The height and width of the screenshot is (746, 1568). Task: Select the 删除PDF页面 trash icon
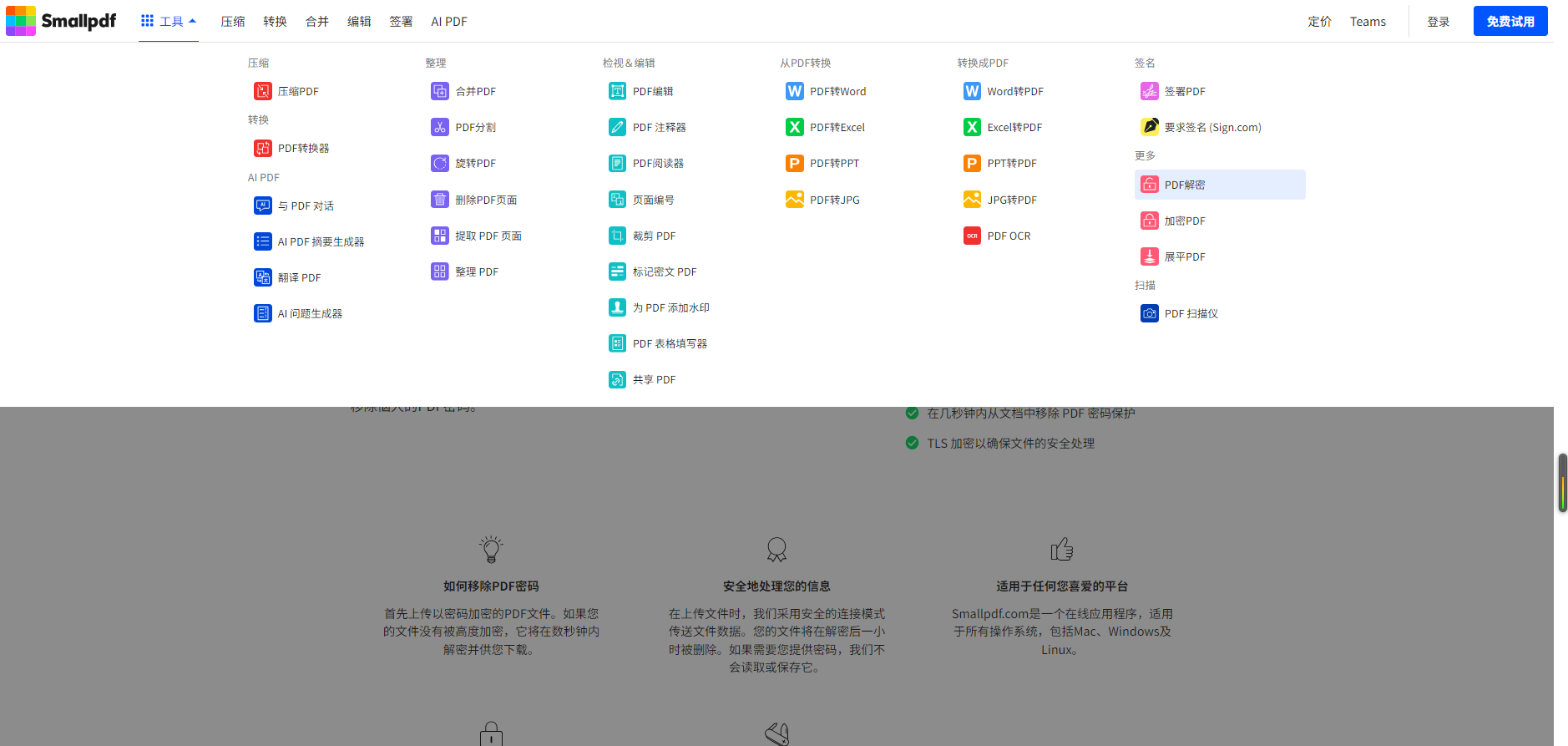(440, 200)
